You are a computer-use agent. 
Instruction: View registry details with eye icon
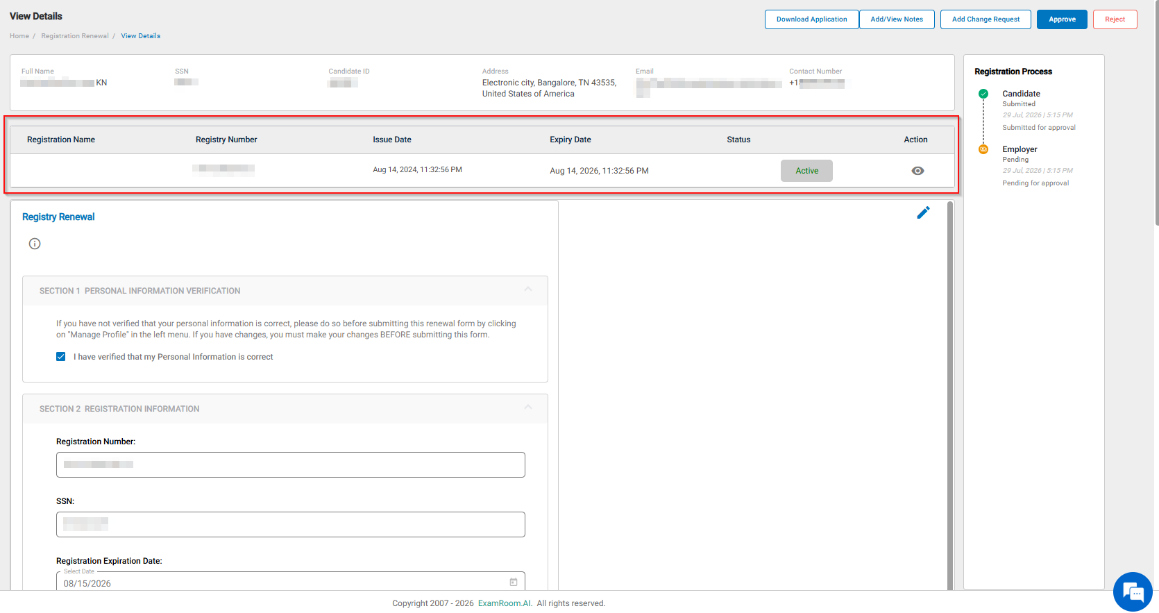[x=917, y=171]
